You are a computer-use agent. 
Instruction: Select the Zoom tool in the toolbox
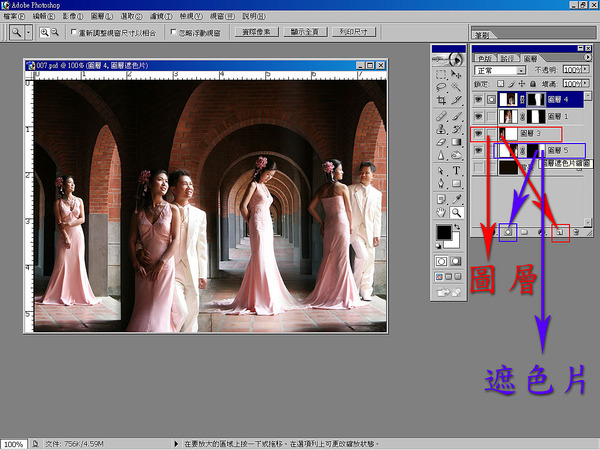click(456, 212)
